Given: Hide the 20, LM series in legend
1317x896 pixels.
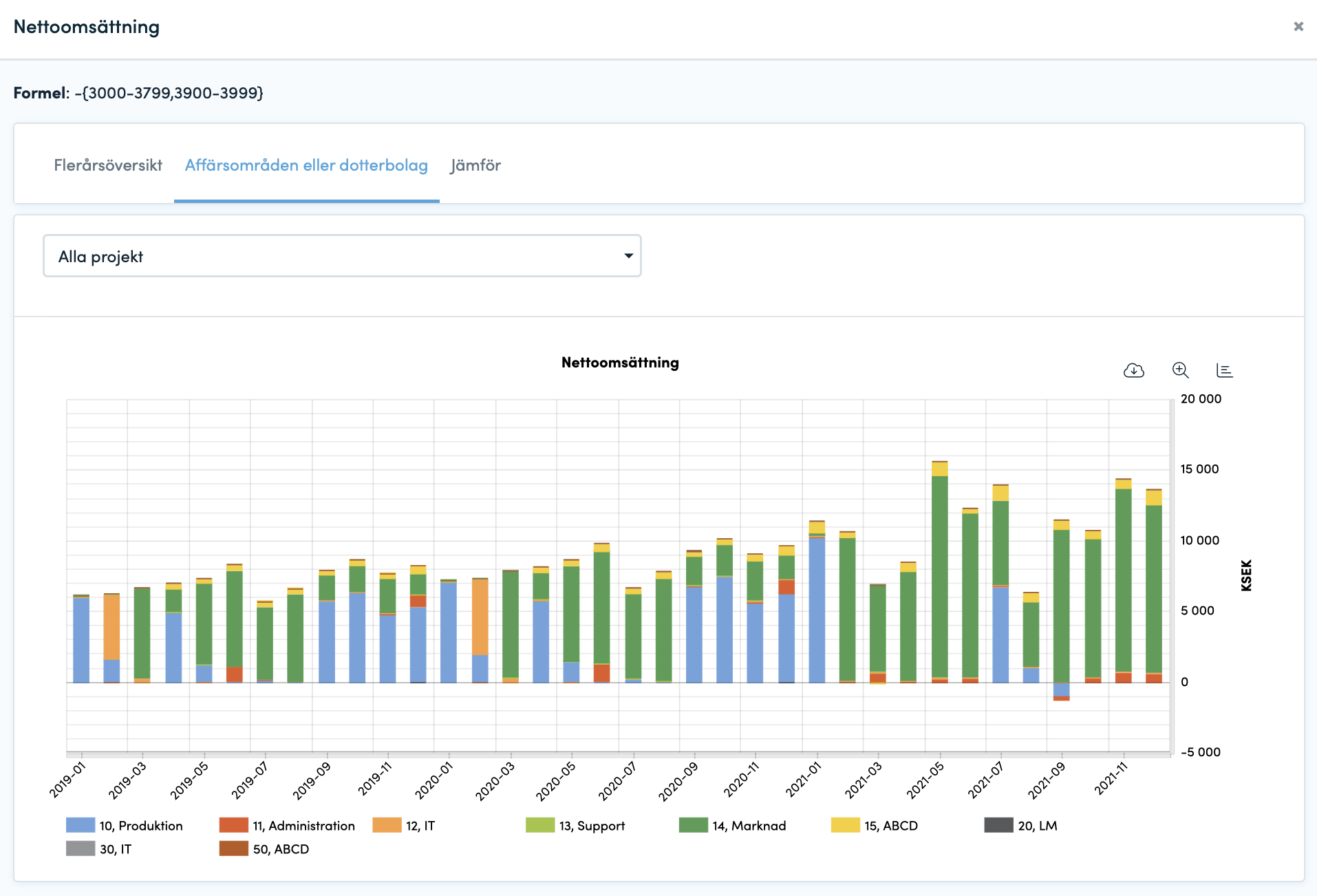Looking at the screenshot, I should [x=1021, y=825].
